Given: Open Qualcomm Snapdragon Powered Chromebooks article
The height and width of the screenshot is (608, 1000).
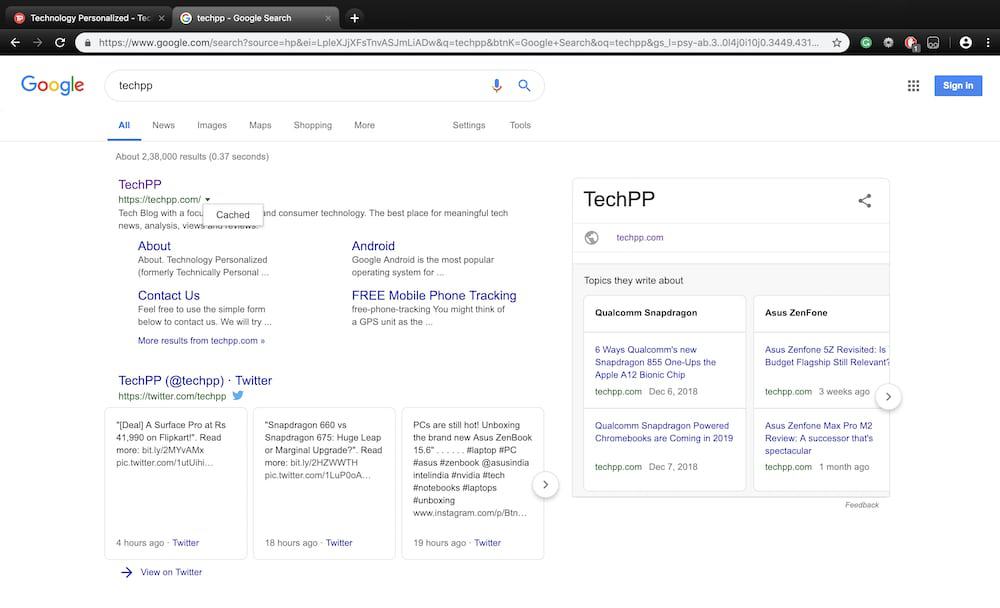Looking at the screenshot, I should click(x=664, y=432).
